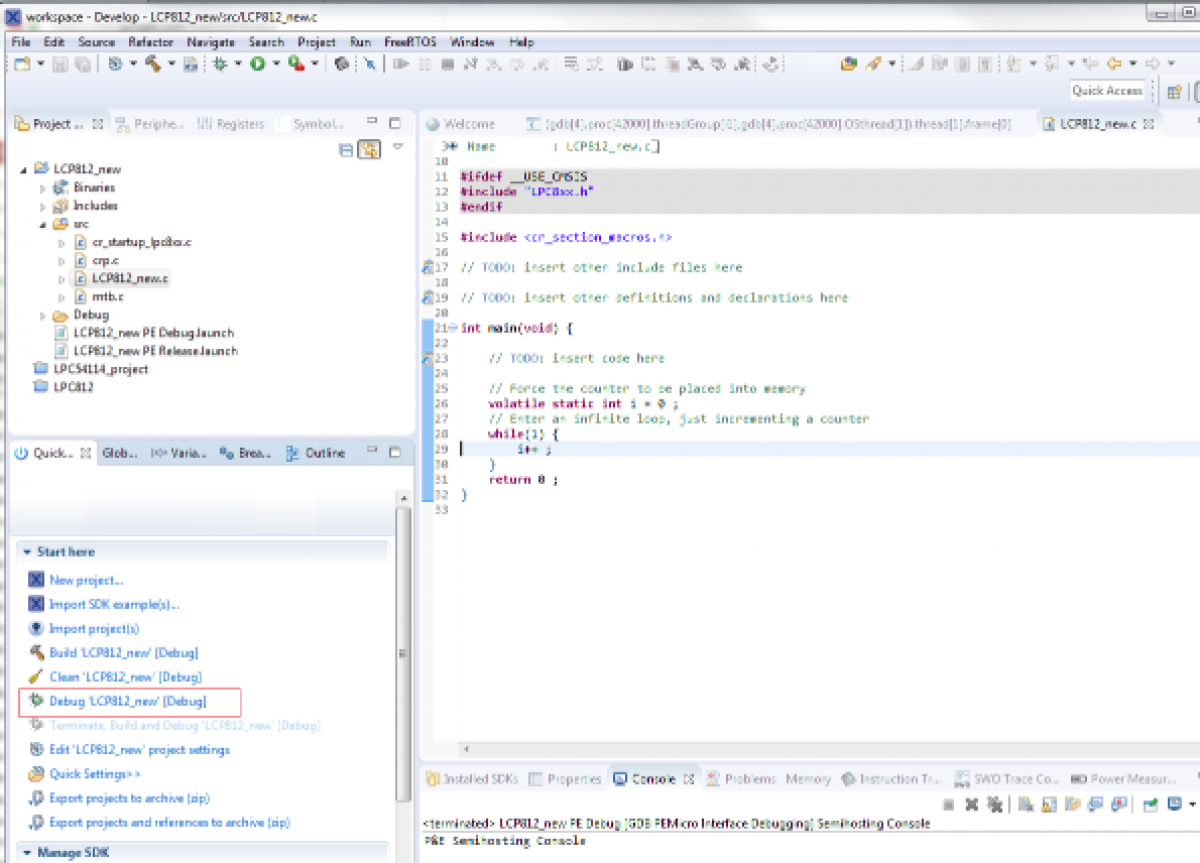
Task: Switch to the Problems tab
Action: (749, 779)
